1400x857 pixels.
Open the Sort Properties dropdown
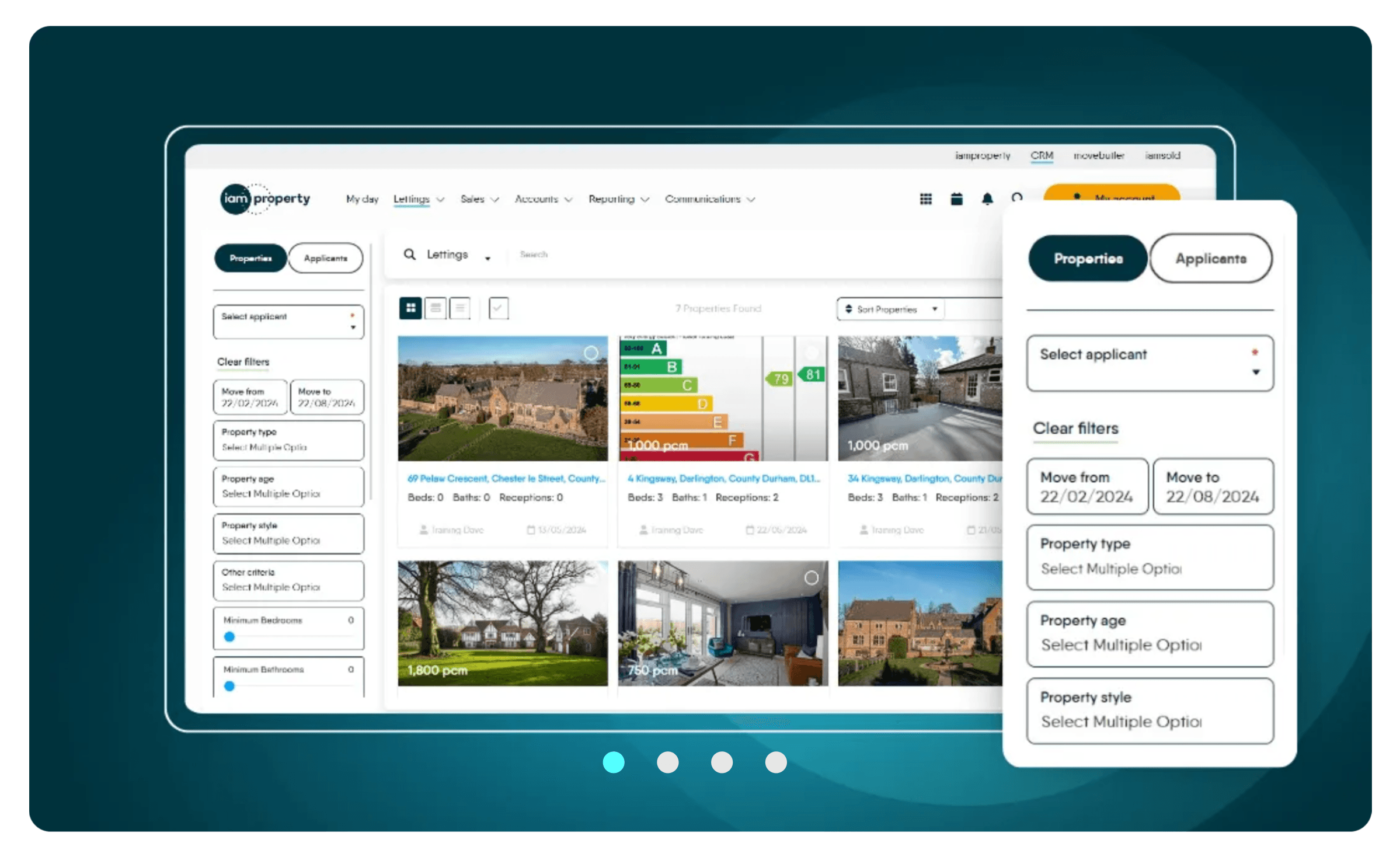click(x=890, y=309)
